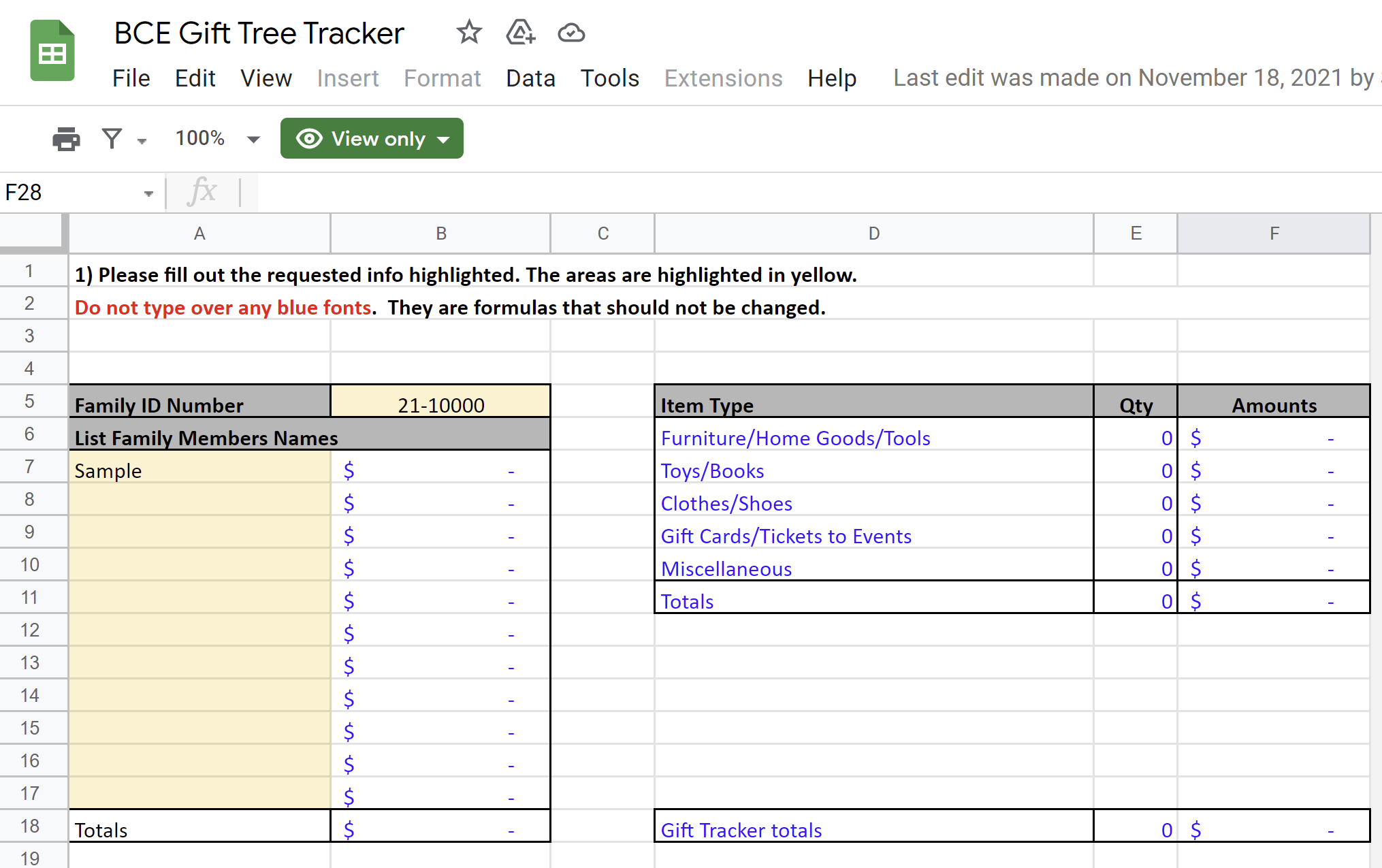The width and height of the screenshot is (1382, 868).
Task: Click the cloud document status icon
Action: tap(571, 32)
